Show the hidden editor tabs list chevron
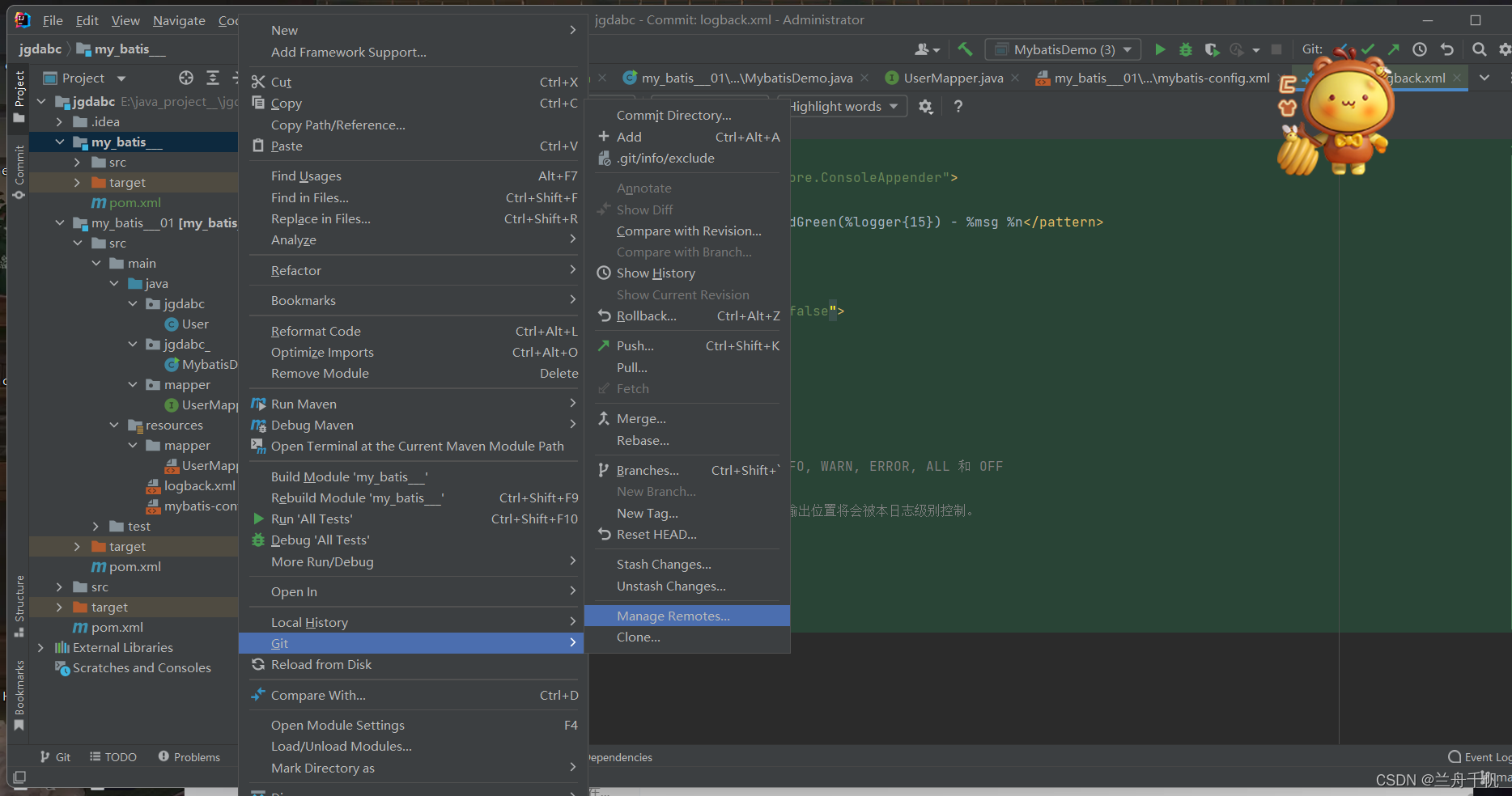 [x=1484, y=78]
